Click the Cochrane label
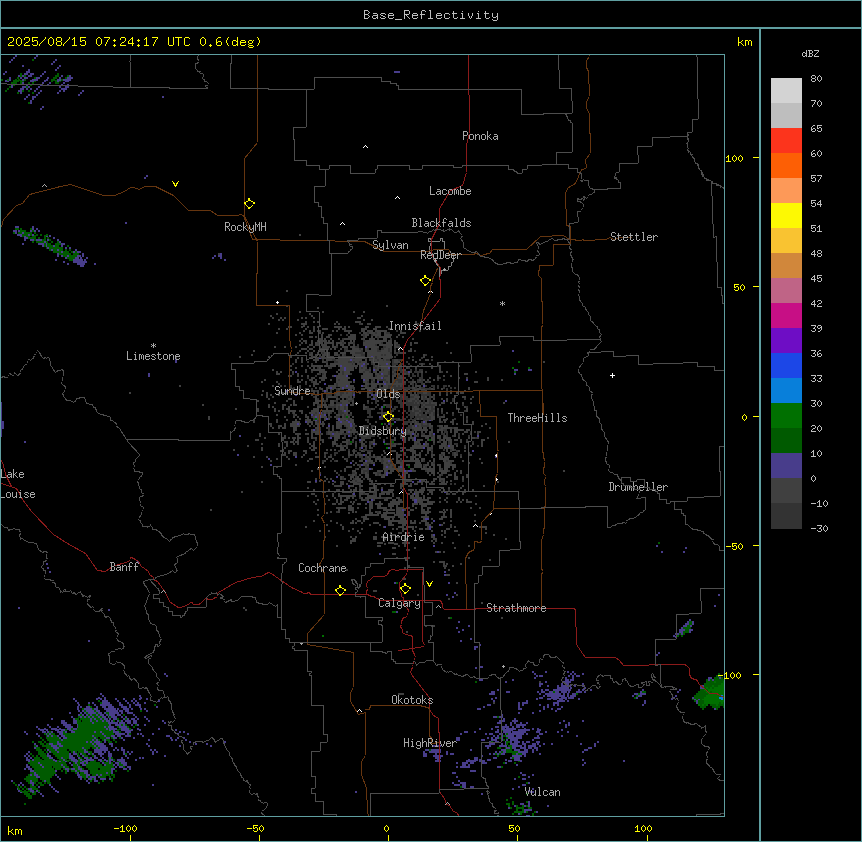Image resolution: width=862 pixels, height=842 pixels. coord(322,568)
